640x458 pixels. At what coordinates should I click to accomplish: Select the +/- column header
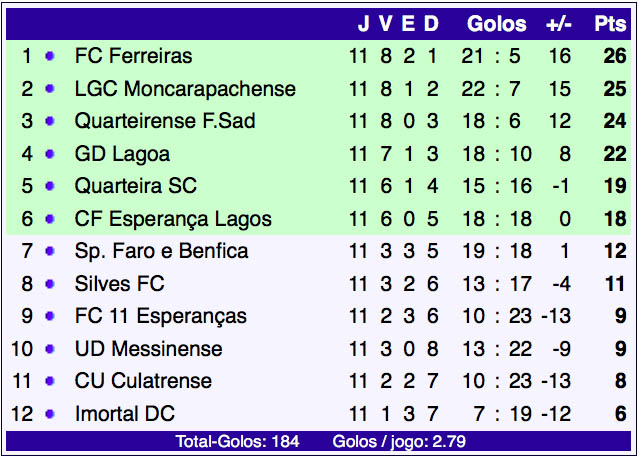click(x=559, y=24)
